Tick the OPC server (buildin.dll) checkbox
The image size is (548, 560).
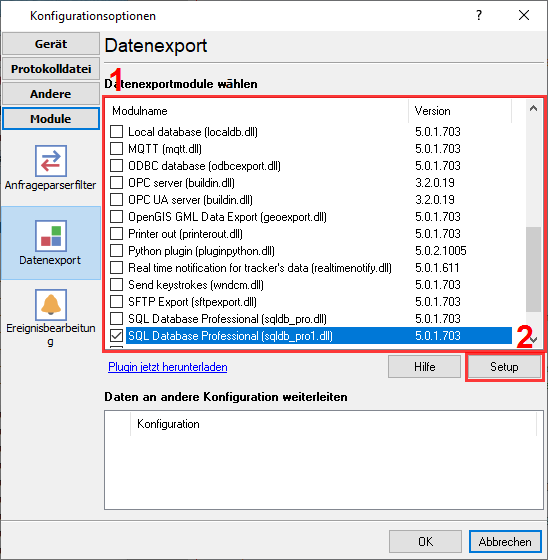[116, 183]
